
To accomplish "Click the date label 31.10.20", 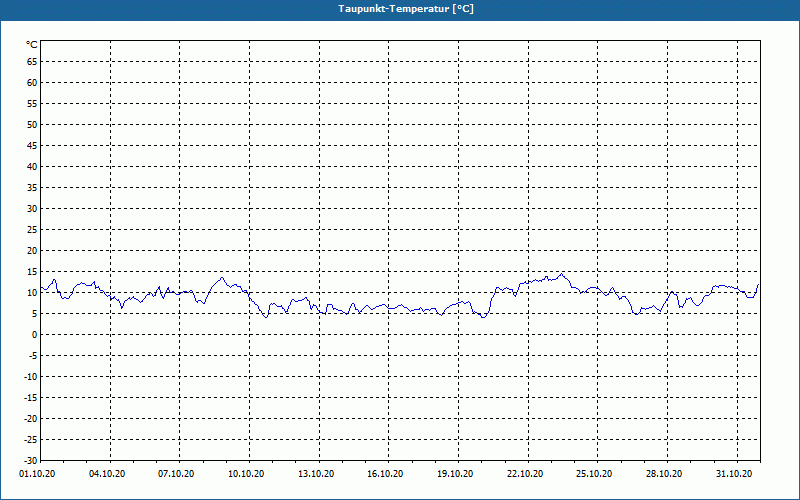I will [x=734, y=474].
